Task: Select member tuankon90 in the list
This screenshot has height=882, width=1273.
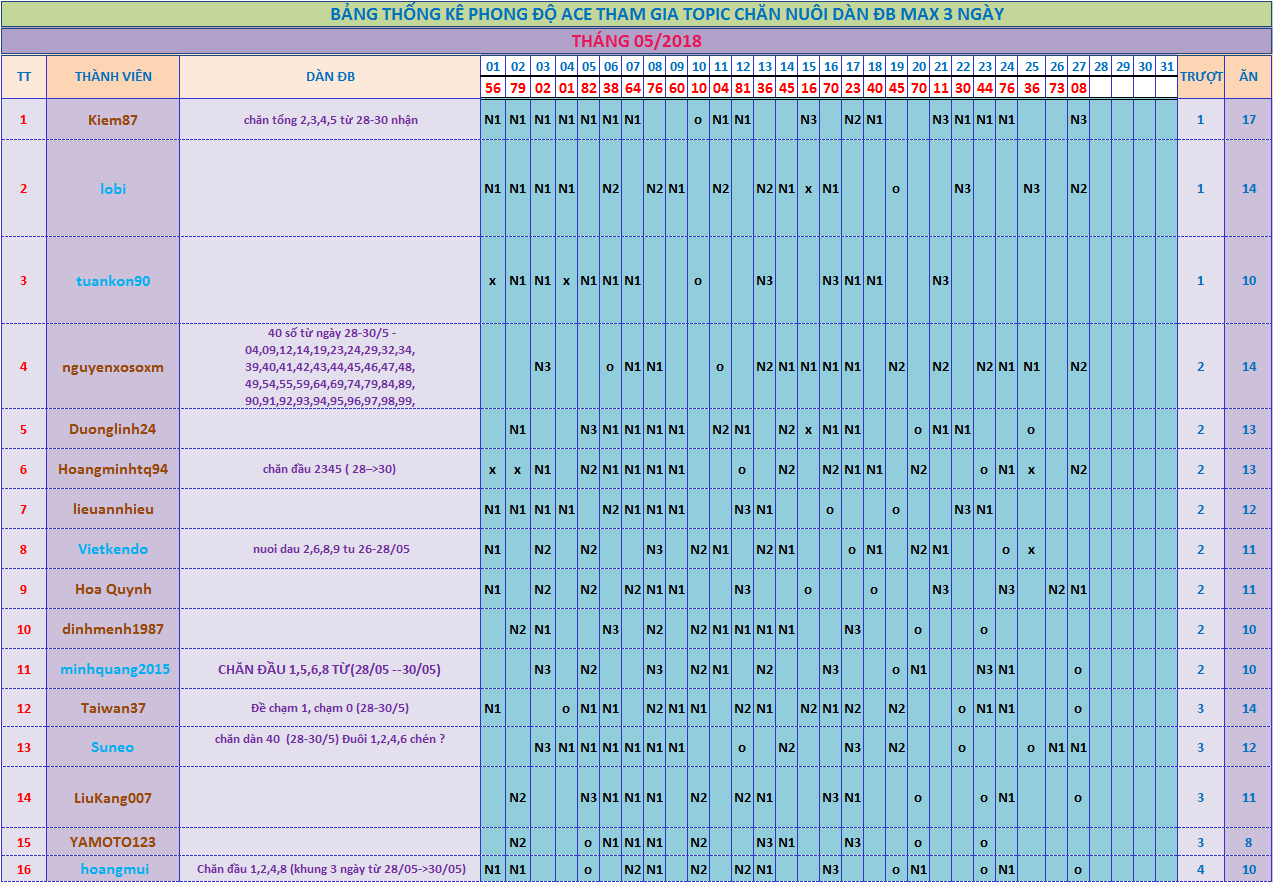Action: 113,281
